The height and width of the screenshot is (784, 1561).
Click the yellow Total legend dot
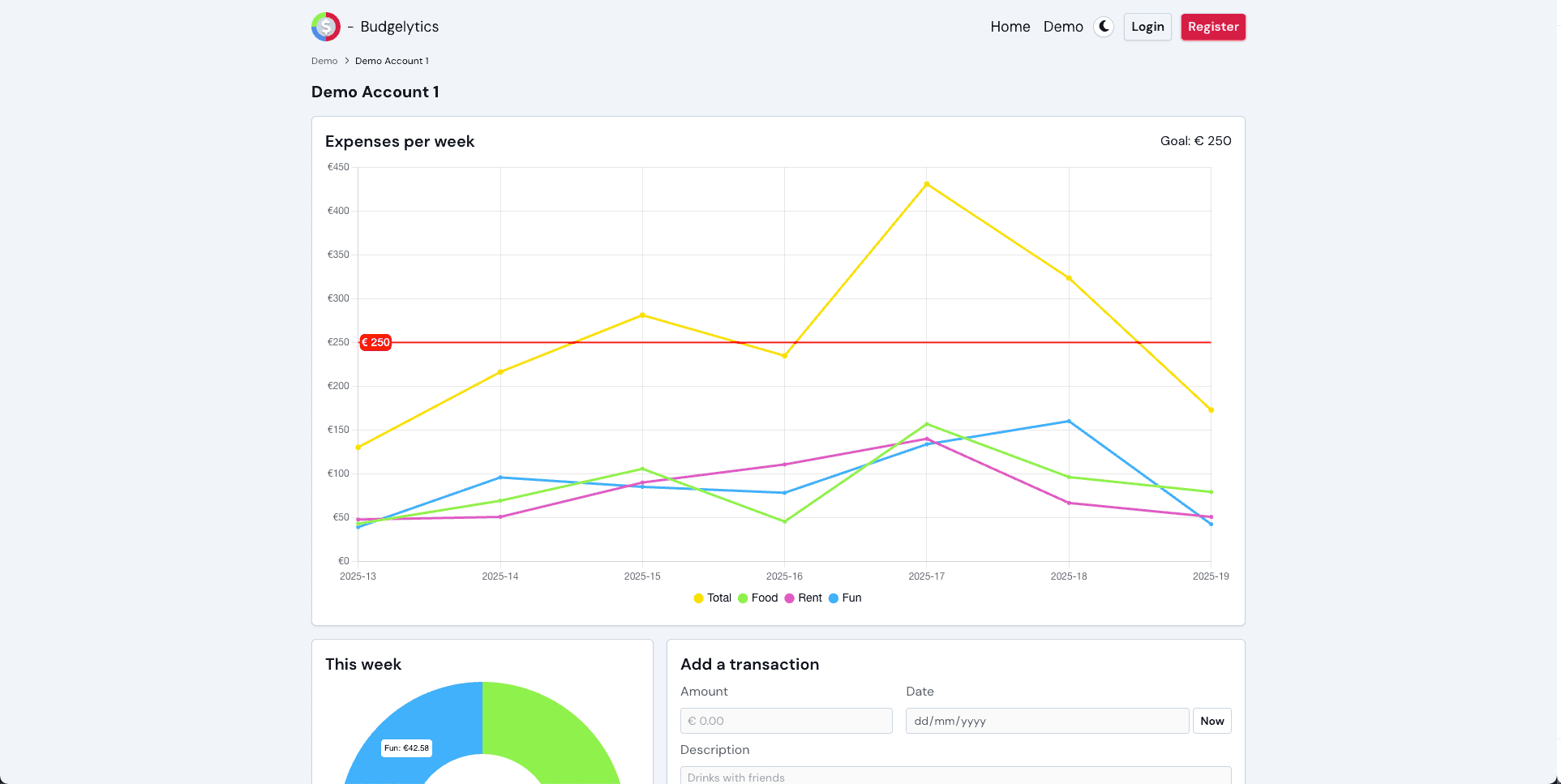pyautogui.click(x=698, y=598)
